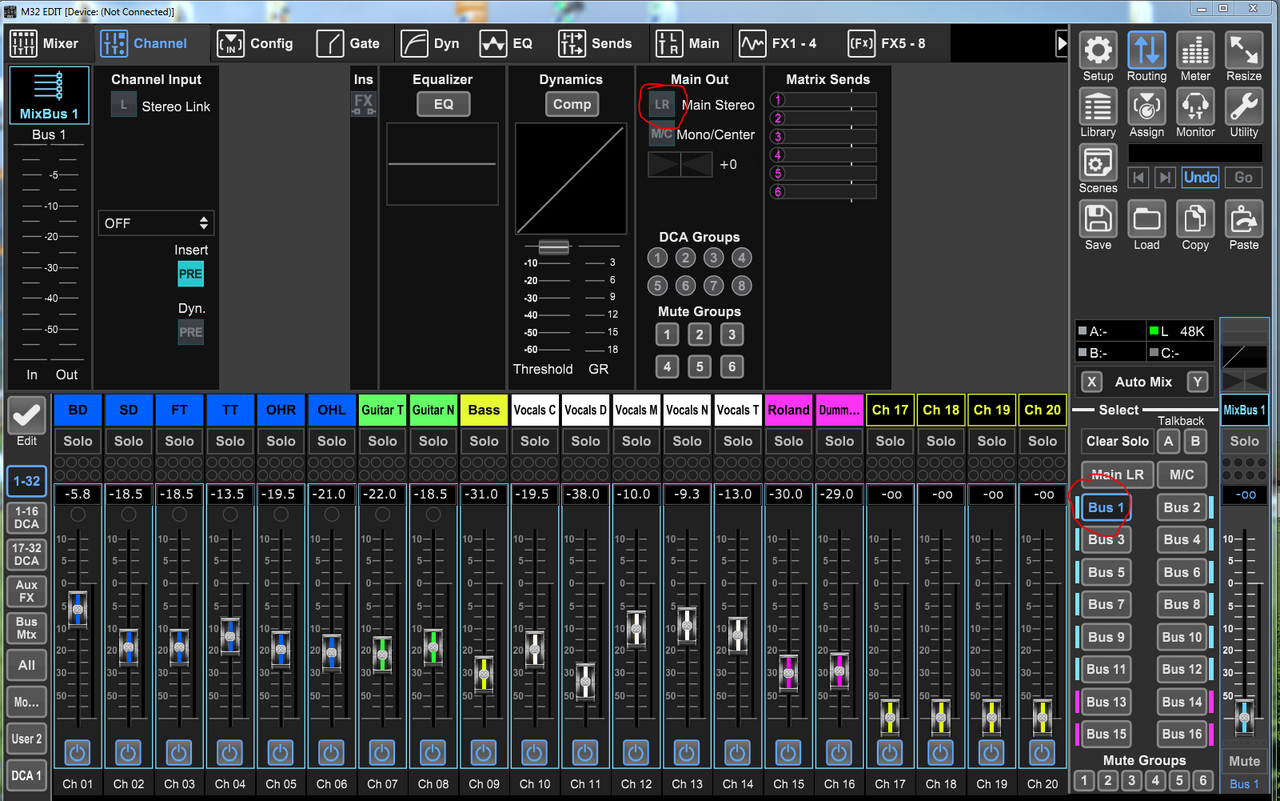The height and width of the screenshot is (801, 1280).
Task: Click the Resize window icon
Action: coord(1244,50)
